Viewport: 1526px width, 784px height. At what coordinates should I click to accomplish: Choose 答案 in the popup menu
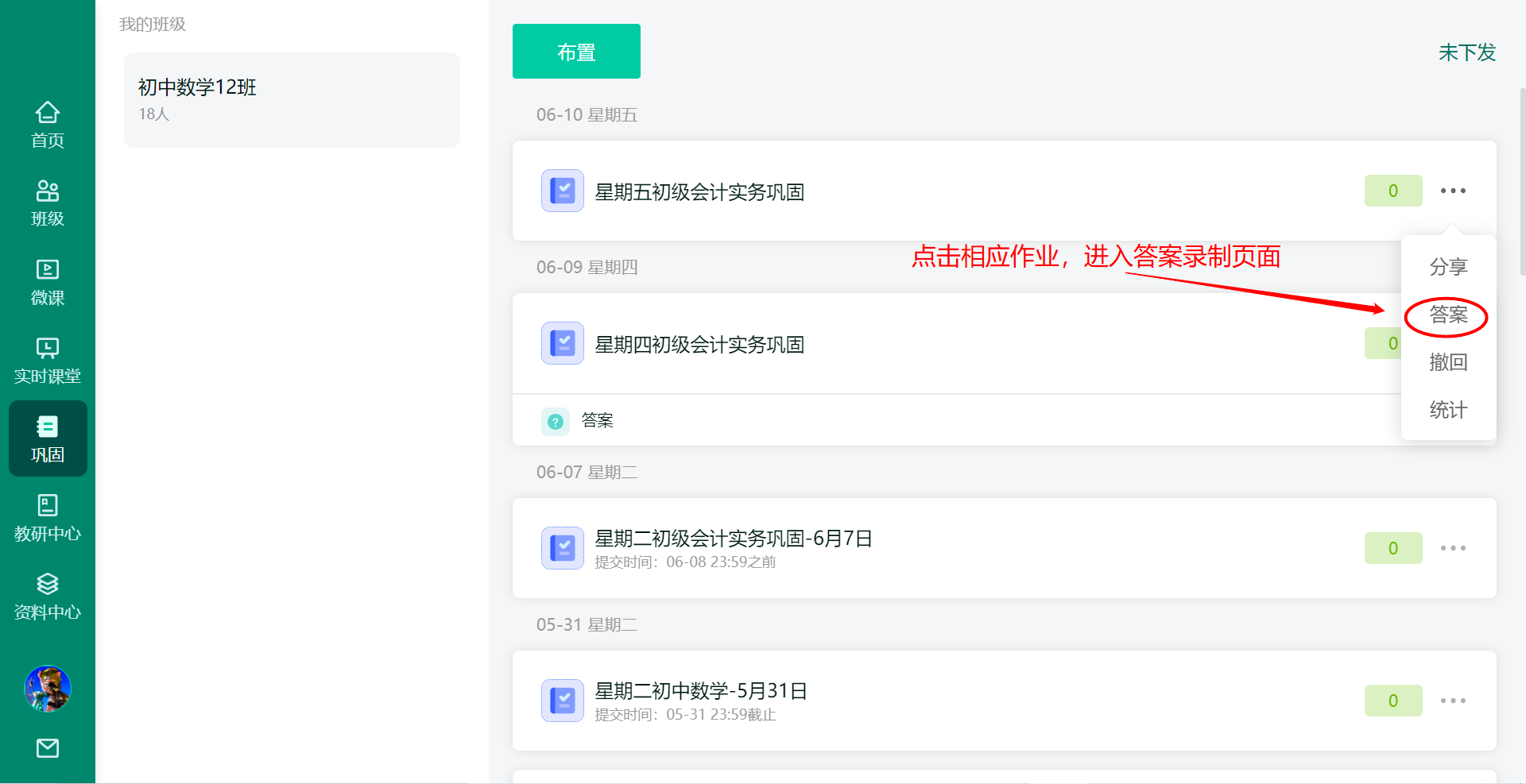pyautogui.click(x=1448, y=315)
